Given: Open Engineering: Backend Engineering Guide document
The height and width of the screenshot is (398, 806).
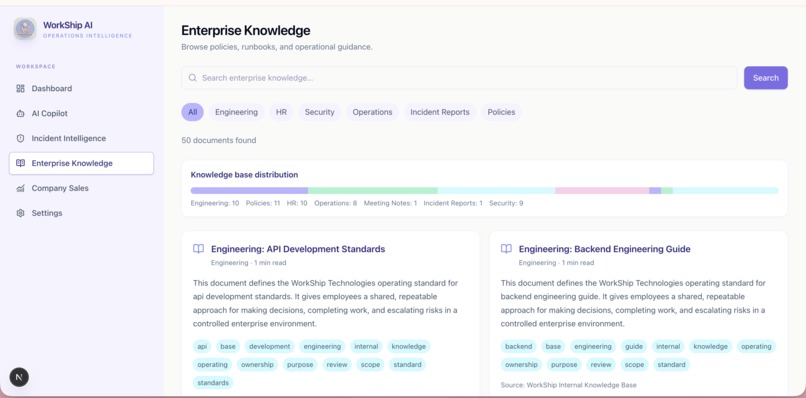Looking at the screenshot, I should 604,249.
